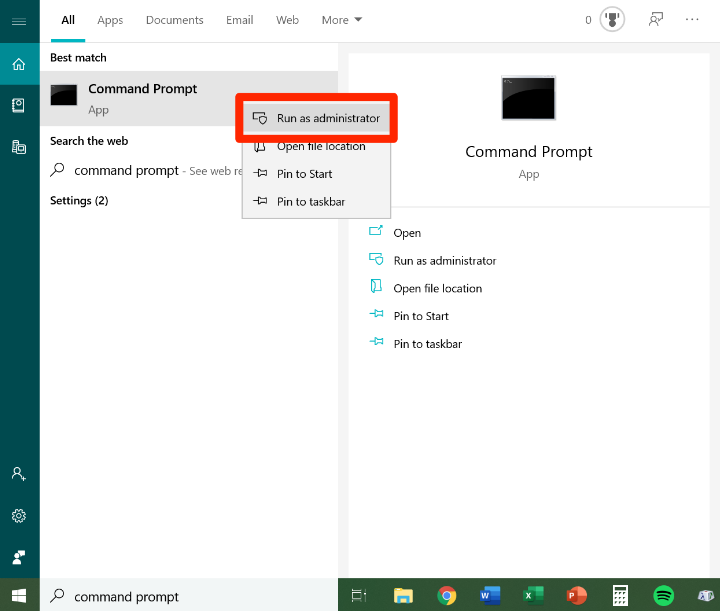The height and width of the screenshot is (611, 720).
Task: Open the hamburger menu in the sidebar
Action: 19,21
